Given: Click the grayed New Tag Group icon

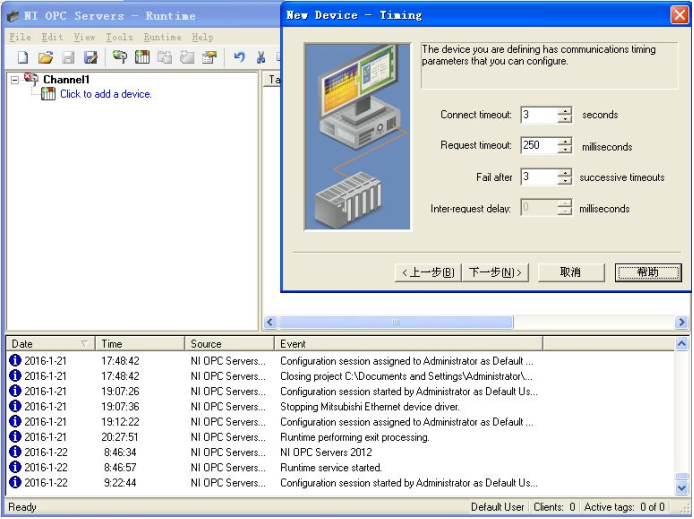Looking at the screenshot, I should [x=165, y=57].
